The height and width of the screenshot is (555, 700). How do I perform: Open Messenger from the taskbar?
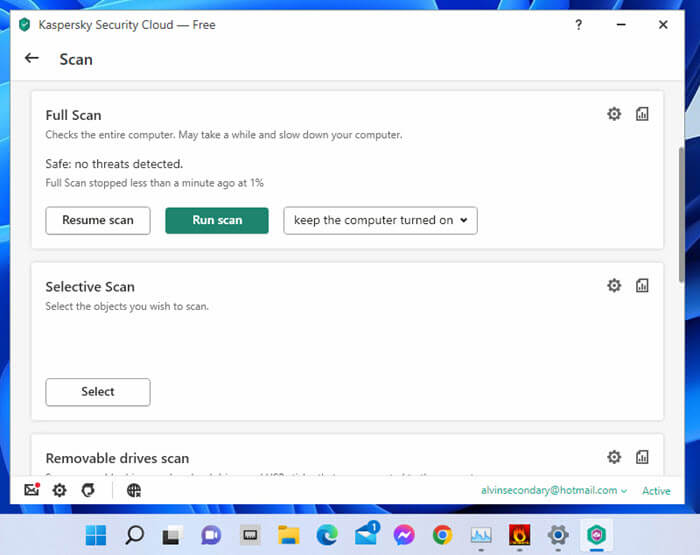pyautogui.click(x=404, y=535)
